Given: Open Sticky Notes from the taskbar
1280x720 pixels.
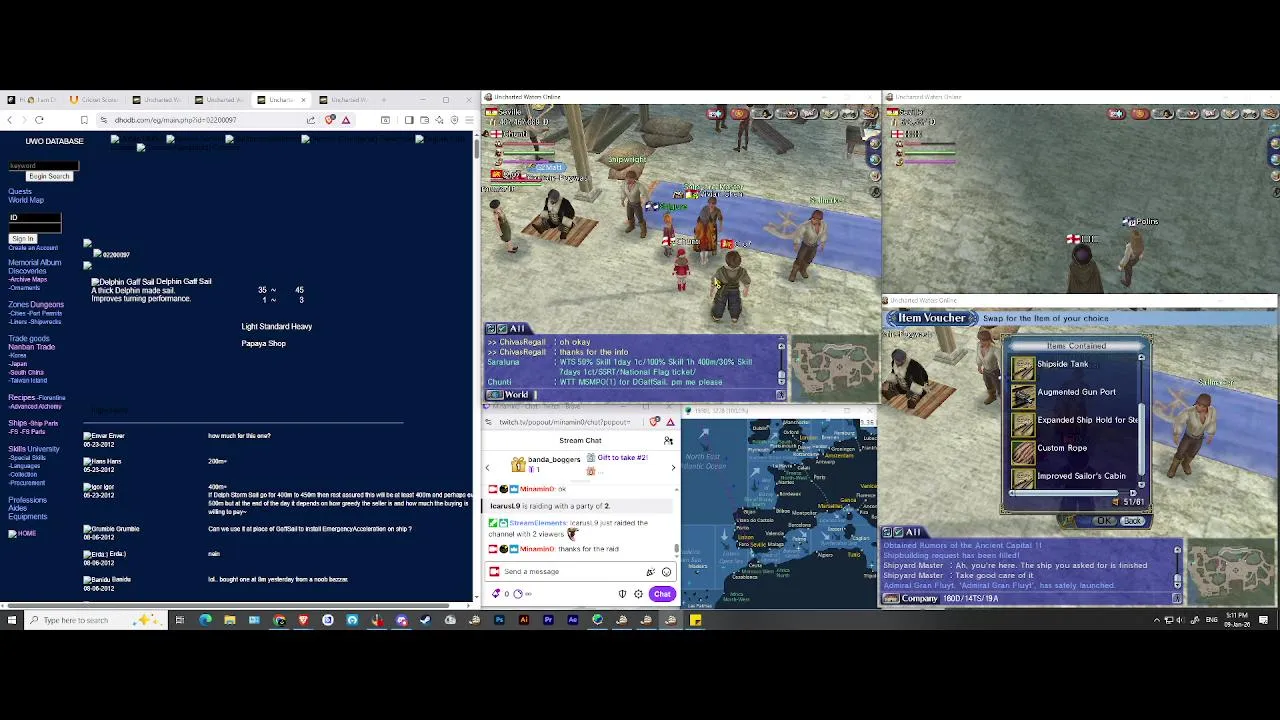Looking at the screenshot, I should pos(695,620).
